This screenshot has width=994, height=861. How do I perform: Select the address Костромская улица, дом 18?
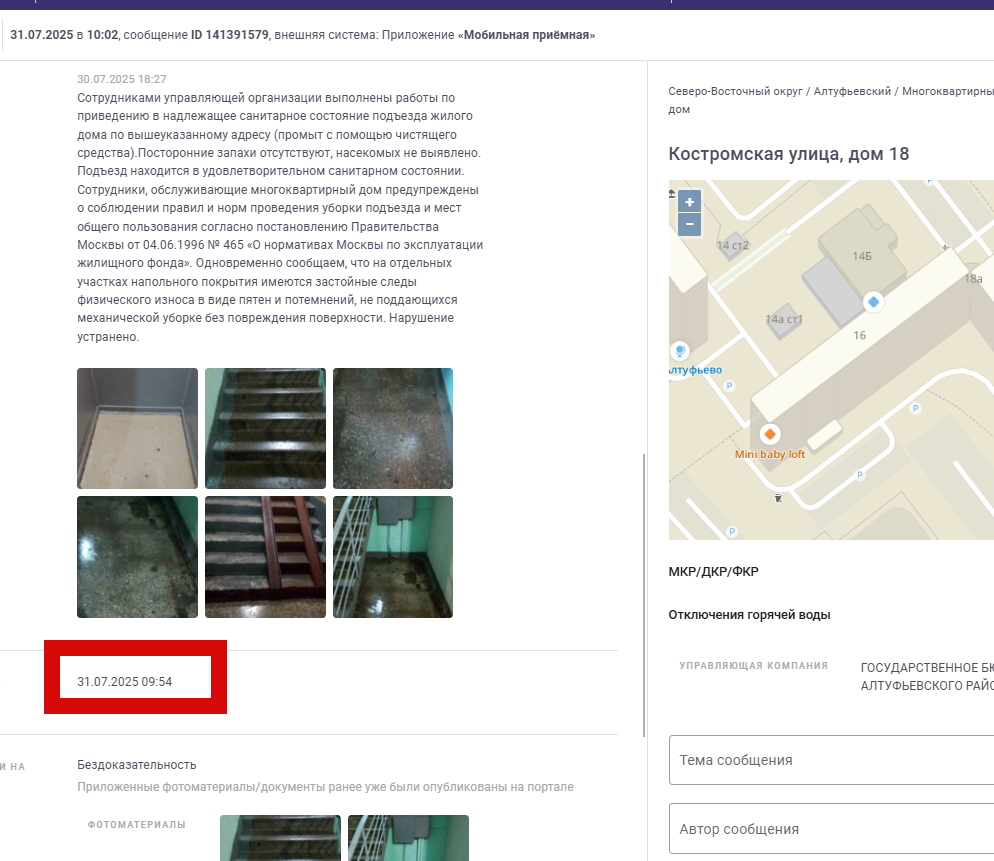(x=789, y=154)
